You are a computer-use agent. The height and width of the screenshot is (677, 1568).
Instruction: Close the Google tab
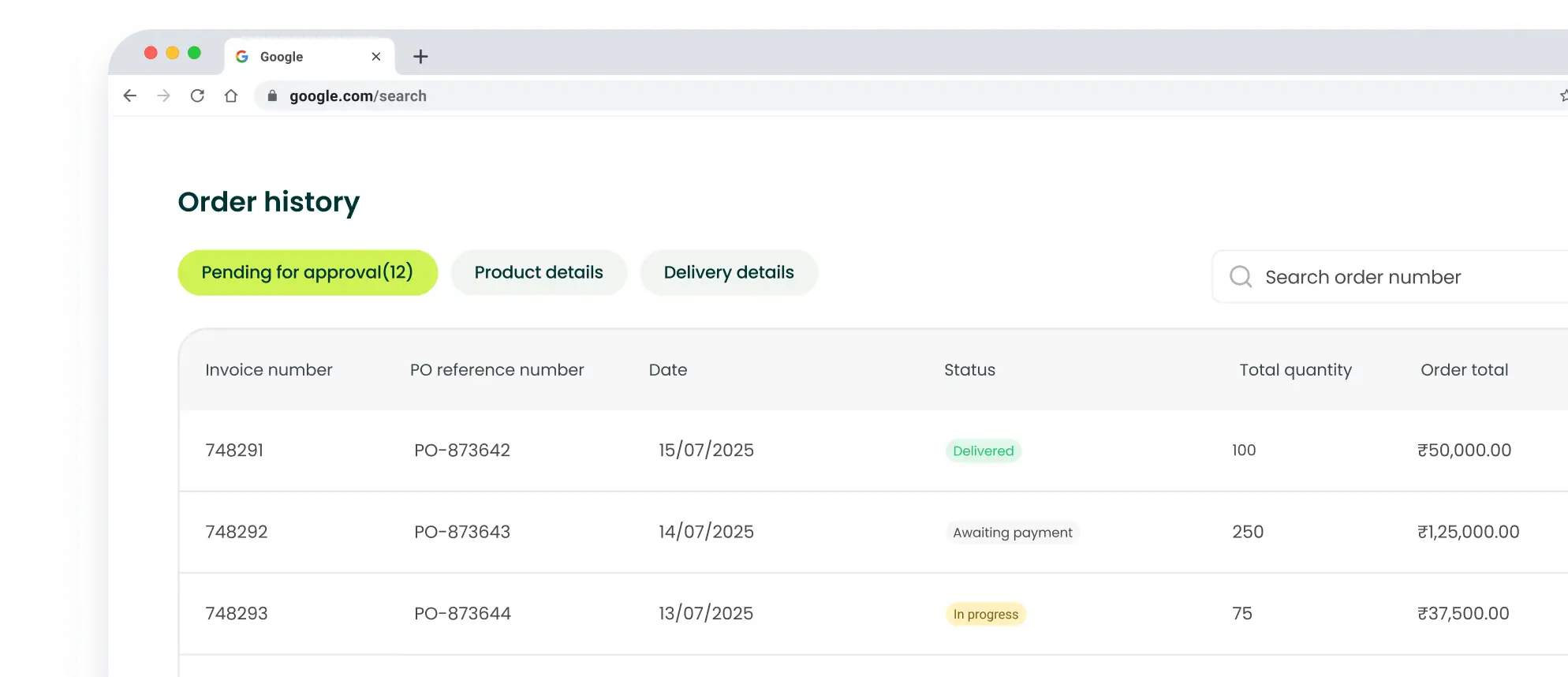[376, 56]
